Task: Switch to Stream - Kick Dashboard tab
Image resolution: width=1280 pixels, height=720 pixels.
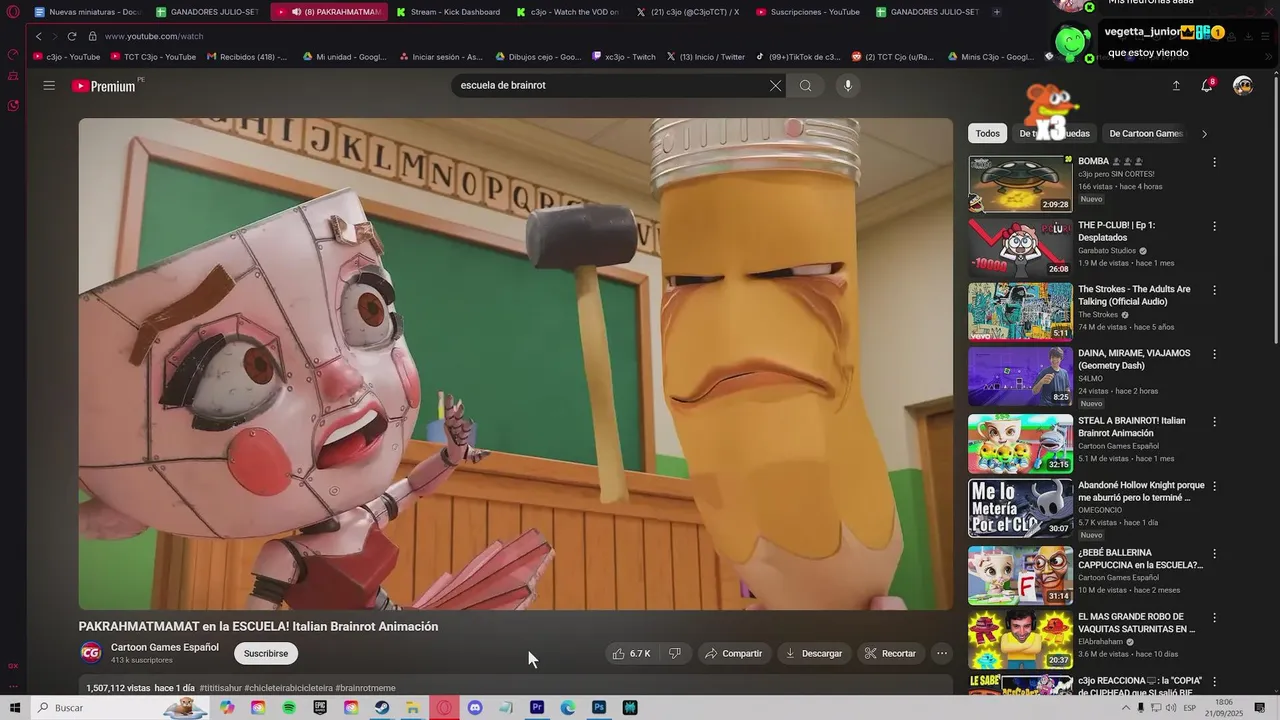Action: [x=447, y=12]
